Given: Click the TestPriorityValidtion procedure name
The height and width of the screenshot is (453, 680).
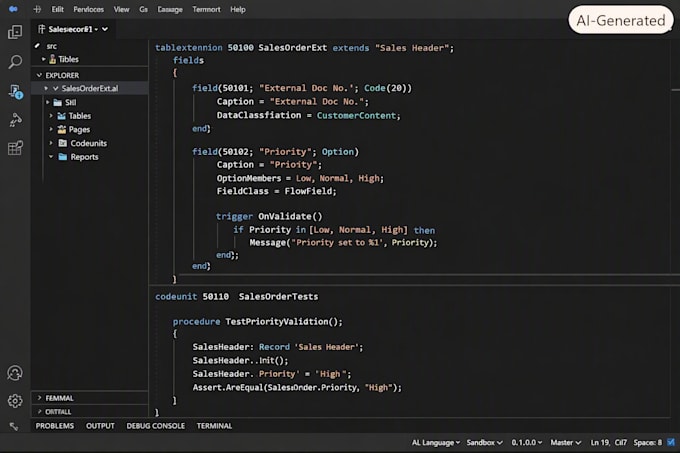Looking at the screenshot, I should [x=277, y=321].
